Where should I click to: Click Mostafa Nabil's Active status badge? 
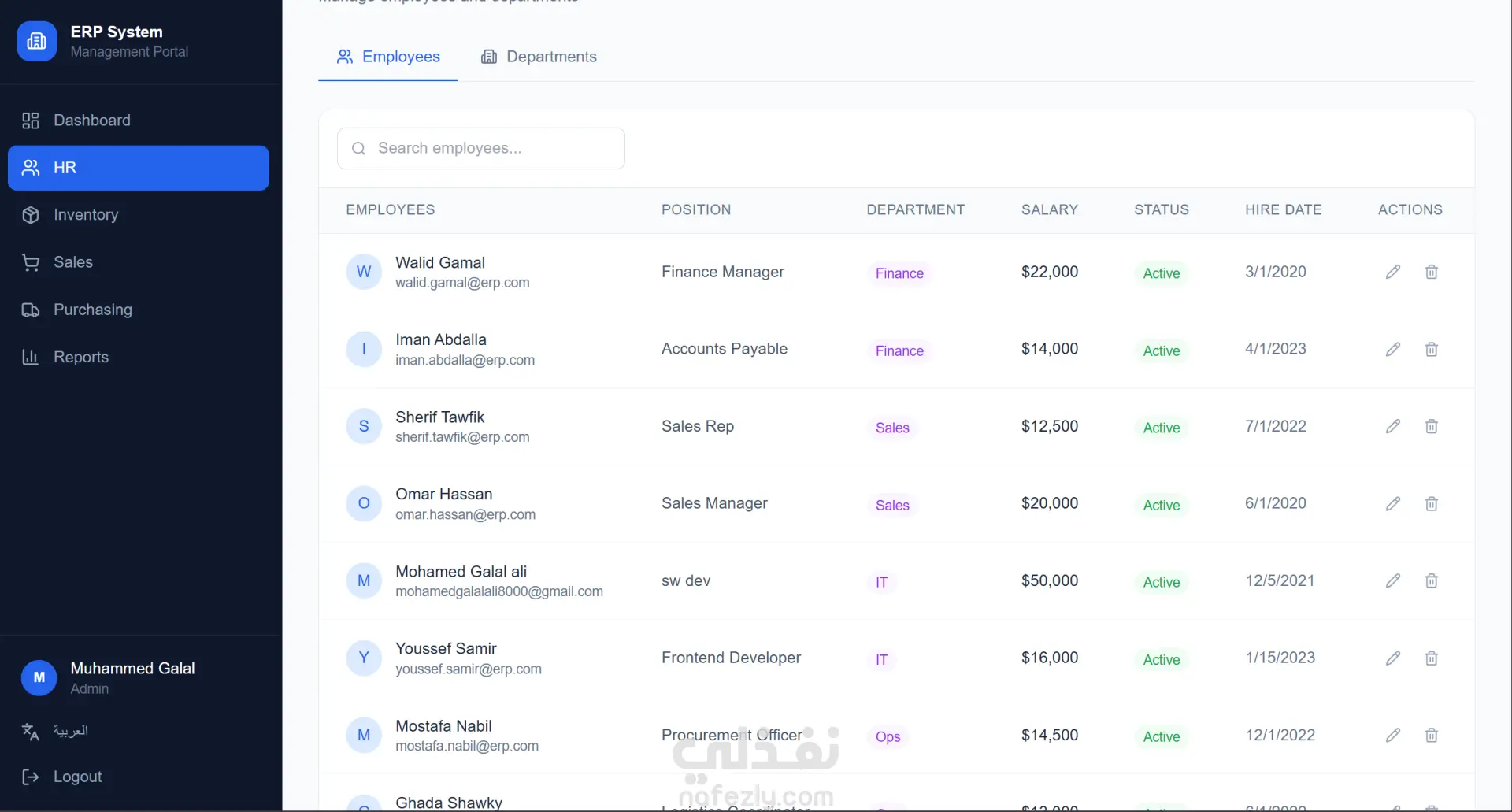click(1162, 736)
